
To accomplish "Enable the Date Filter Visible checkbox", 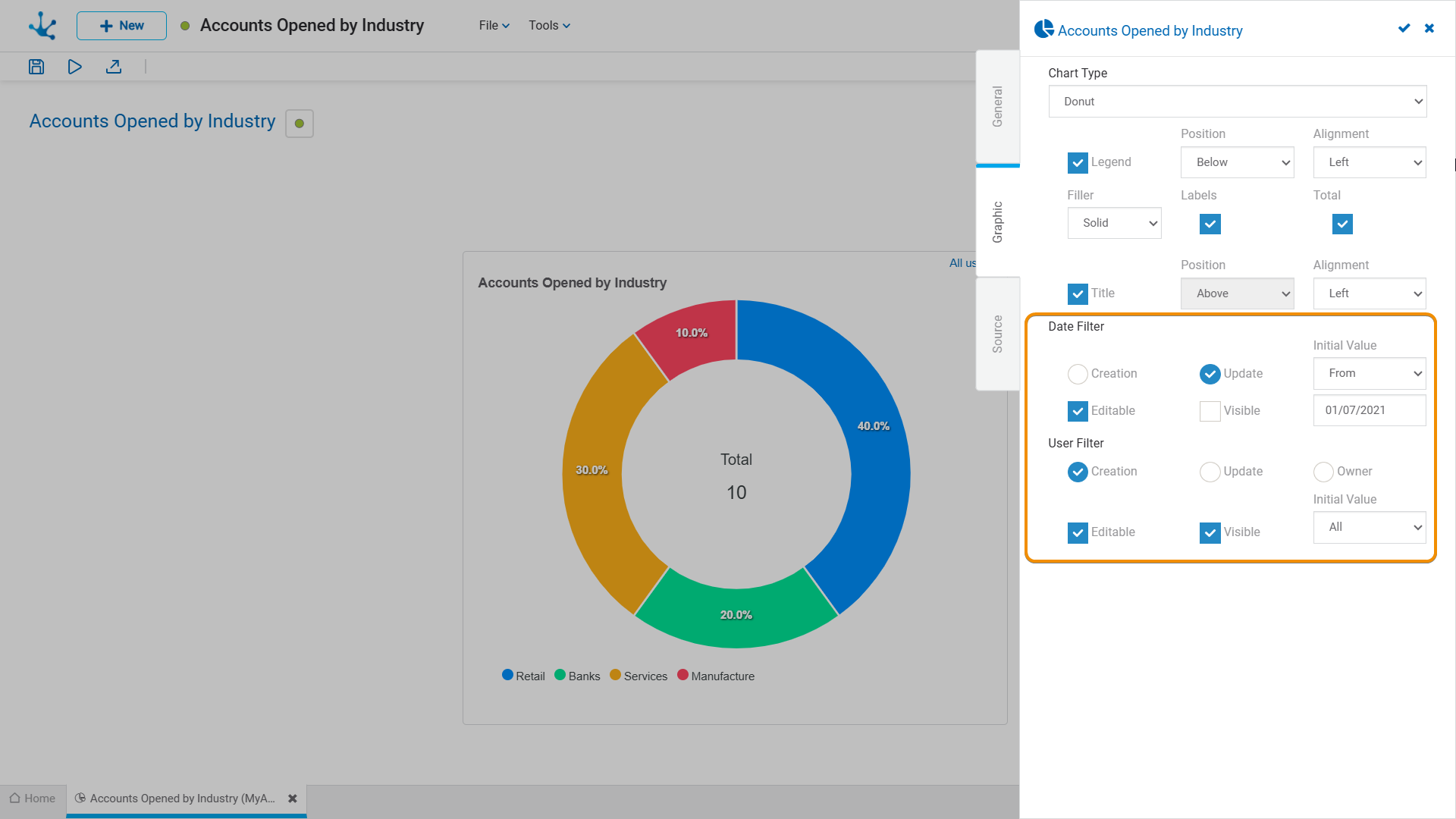I will pyautogui.click(x=1210, y=411).
